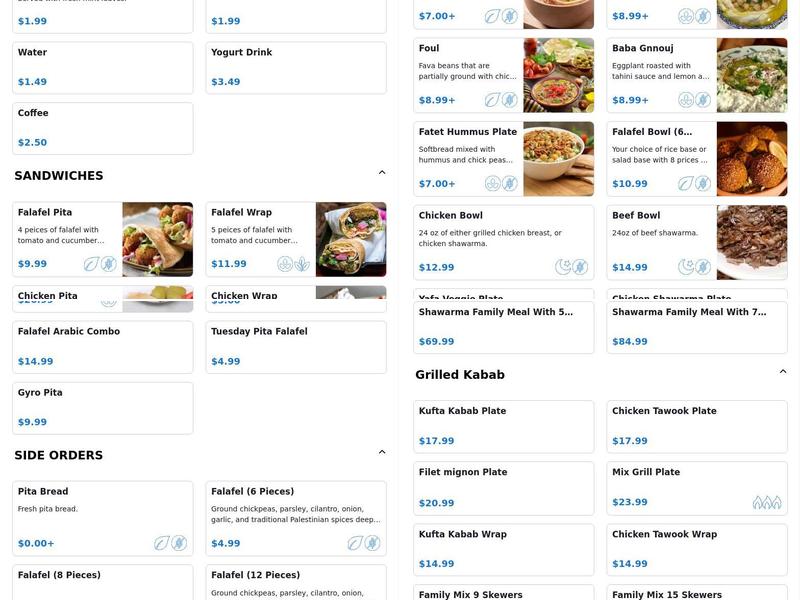Collapse the SIDE ORDERS section
This screenshot has height=600, width=800.
click(381, 451)
